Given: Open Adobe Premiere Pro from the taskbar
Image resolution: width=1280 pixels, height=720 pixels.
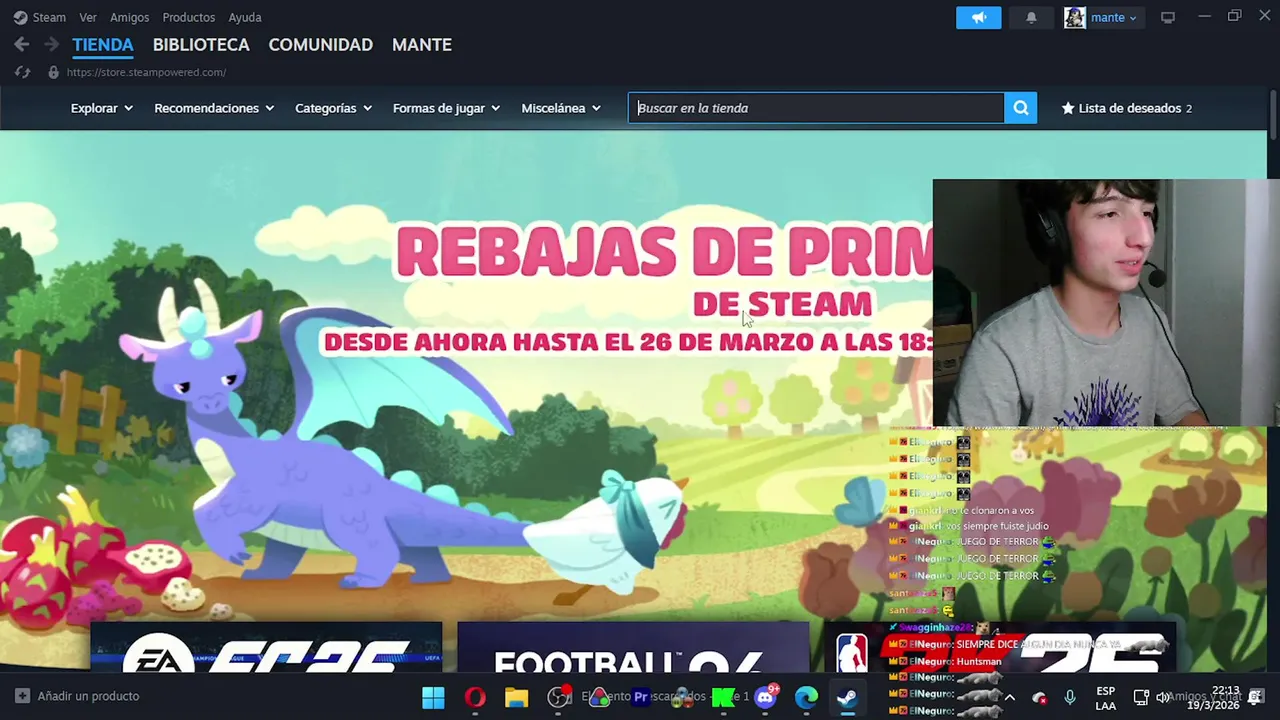Looking at the screenshot, I should 641,697.
